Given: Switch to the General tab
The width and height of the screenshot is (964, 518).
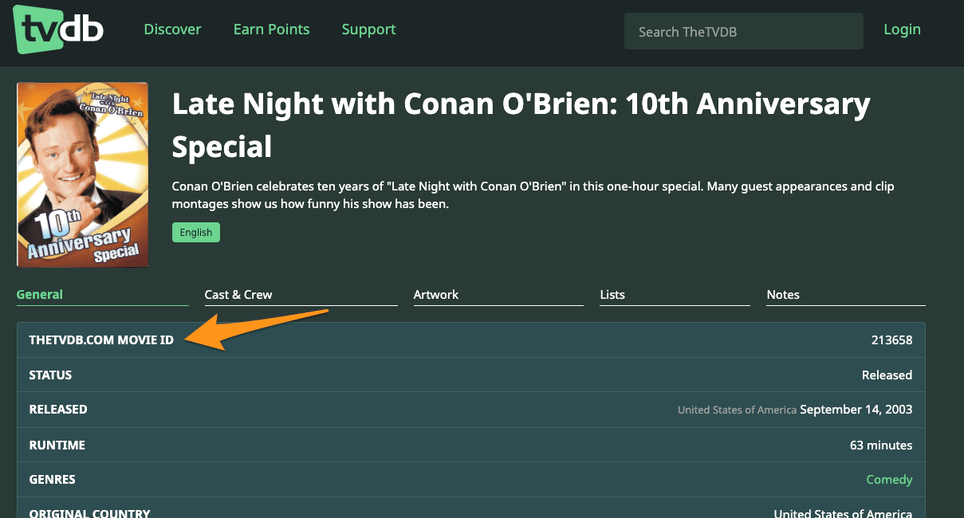Looking at the screenshot, I should 40,294.
